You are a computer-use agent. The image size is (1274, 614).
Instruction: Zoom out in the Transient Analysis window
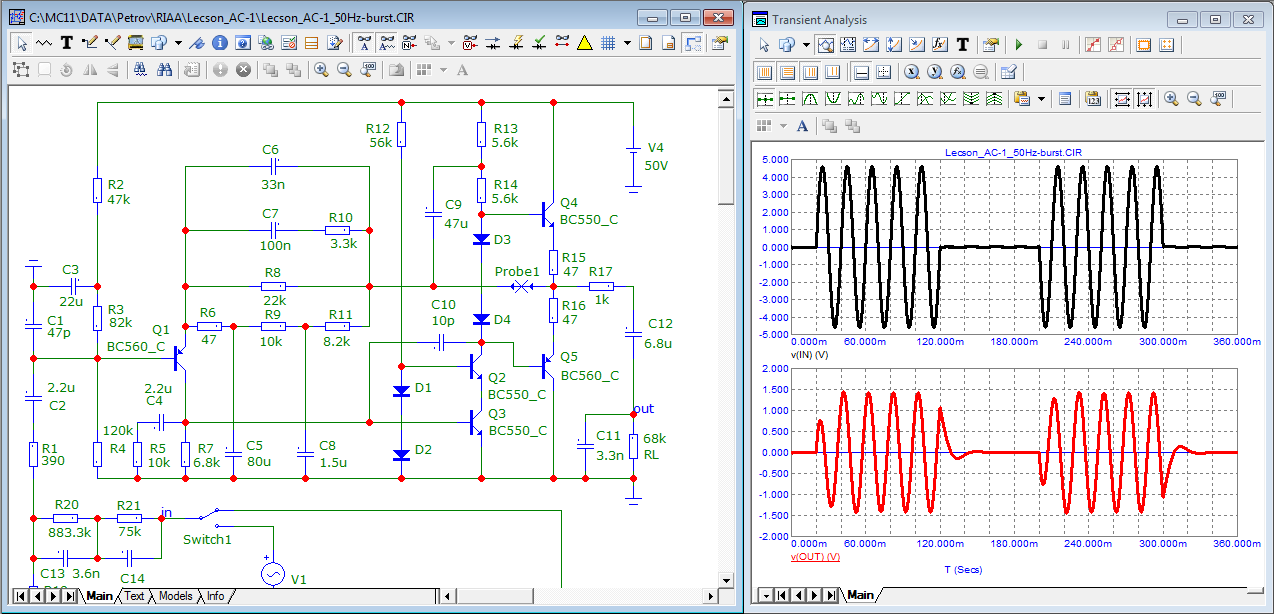click(x=1193, y=98)
